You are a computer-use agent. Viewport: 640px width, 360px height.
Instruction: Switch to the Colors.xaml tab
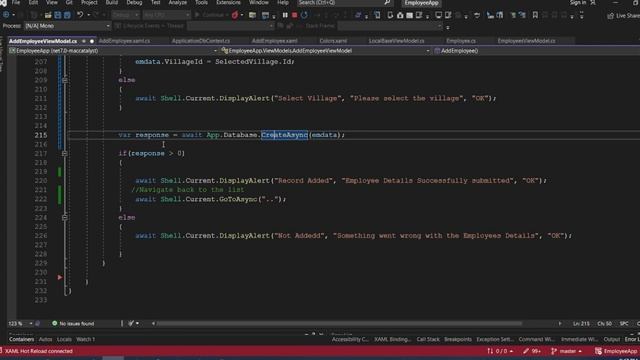click(333, 41)
